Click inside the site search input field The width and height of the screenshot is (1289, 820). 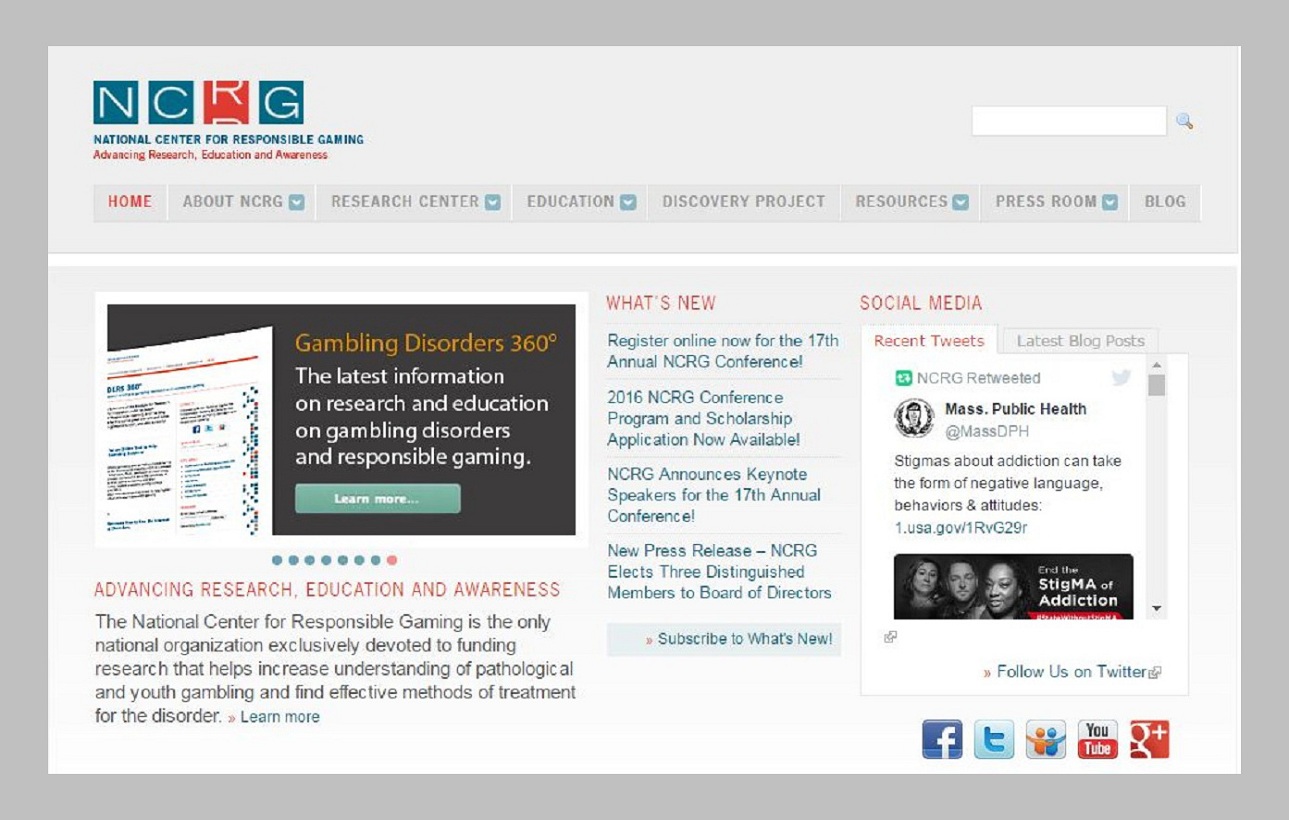click(1069, 121)
